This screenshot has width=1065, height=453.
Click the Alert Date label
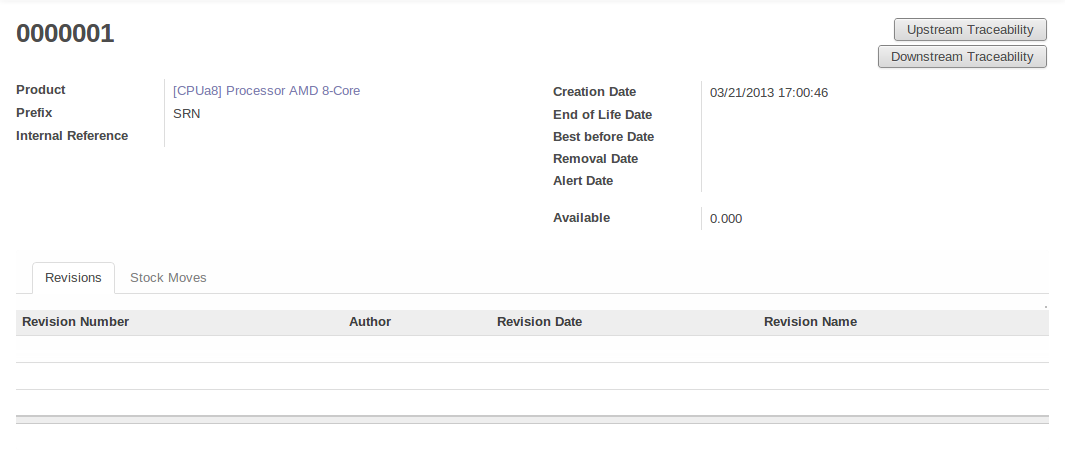[583, 181]
